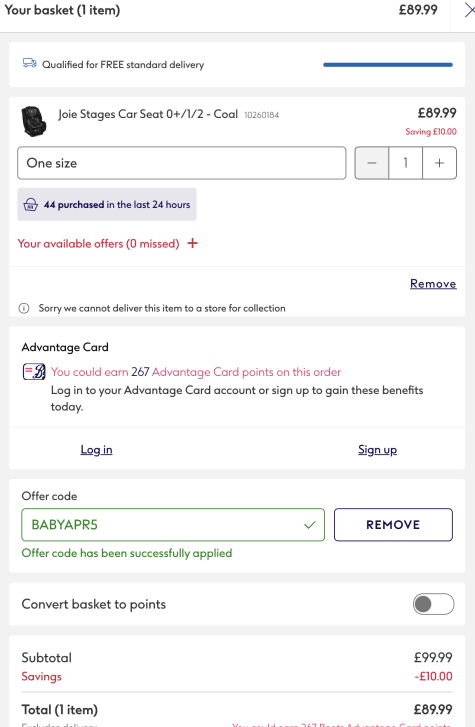Open the One size selector box
The height and width of the screenshot is (727, 475).
[182, 163]
